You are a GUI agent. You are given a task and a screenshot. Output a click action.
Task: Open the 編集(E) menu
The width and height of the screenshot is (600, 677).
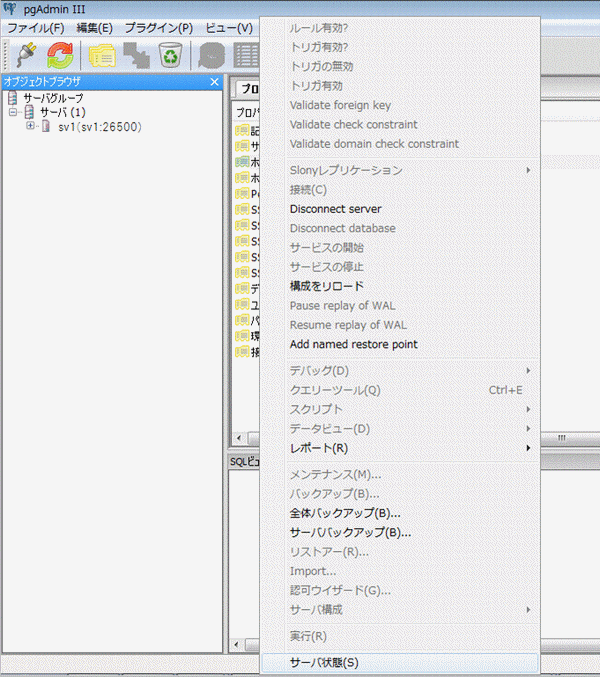(x=94, y=28)
